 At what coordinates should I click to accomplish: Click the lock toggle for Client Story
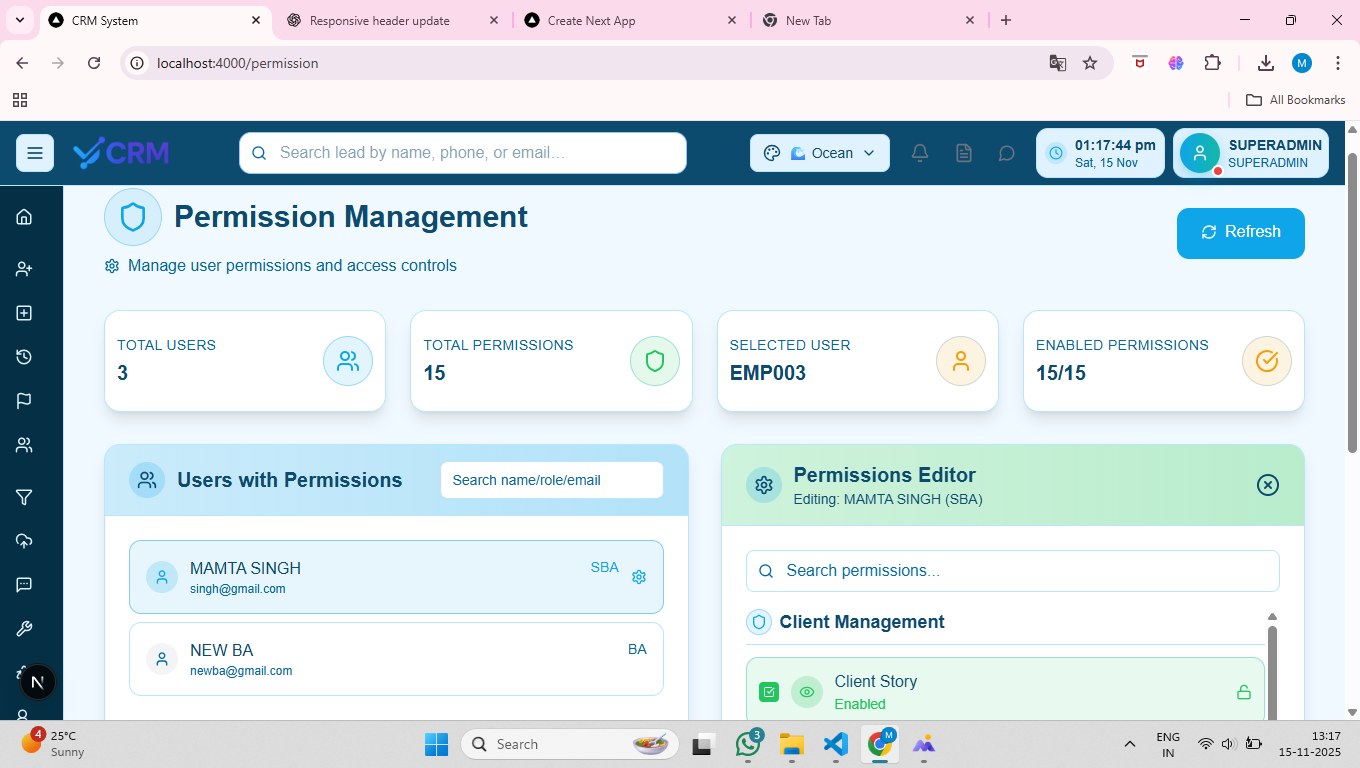[x=1243, y=690]
